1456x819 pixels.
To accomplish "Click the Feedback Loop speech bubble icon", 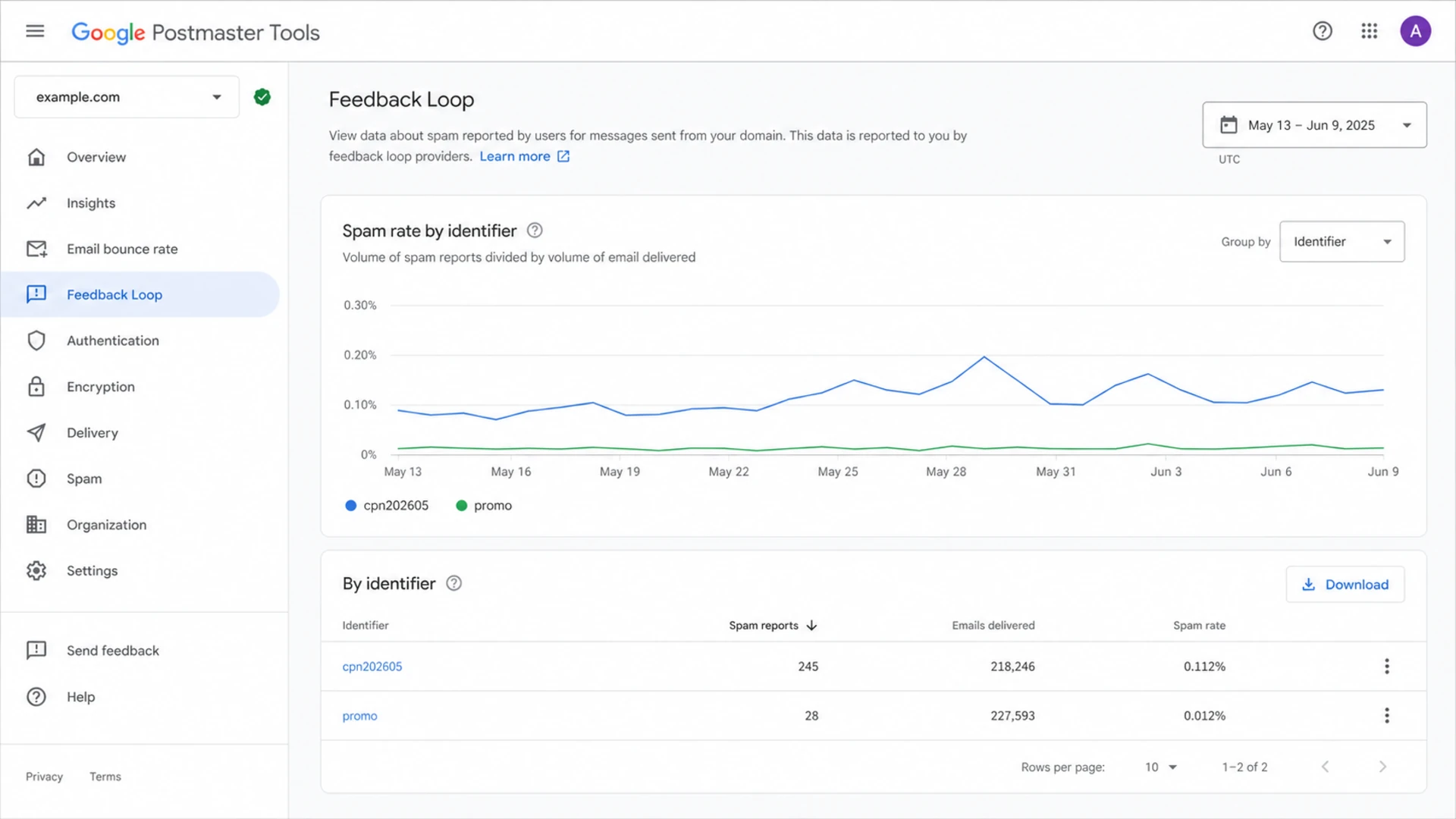I will 36,294.
